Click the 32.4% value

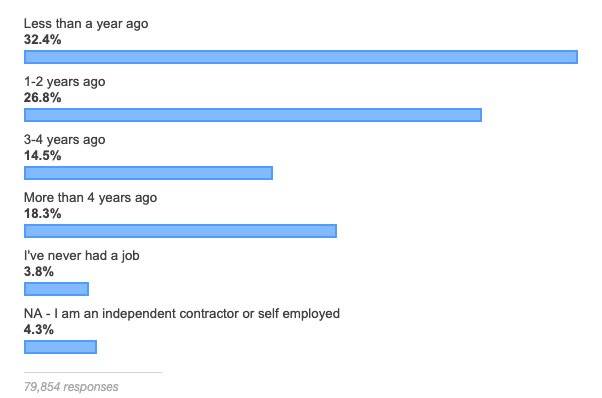click(x=42, y=40)
